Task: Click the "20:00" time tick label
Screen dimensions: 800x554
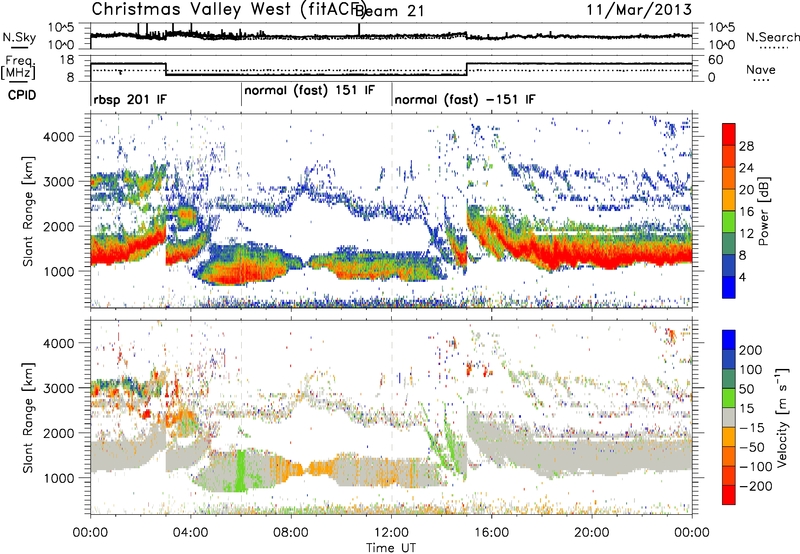Action: click(591, 533)
